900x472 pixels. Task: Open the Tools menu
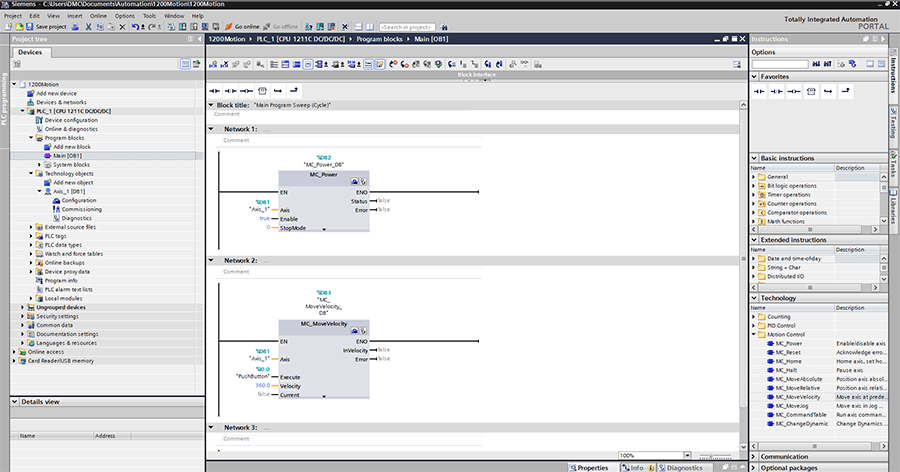[x=149, y=16]
